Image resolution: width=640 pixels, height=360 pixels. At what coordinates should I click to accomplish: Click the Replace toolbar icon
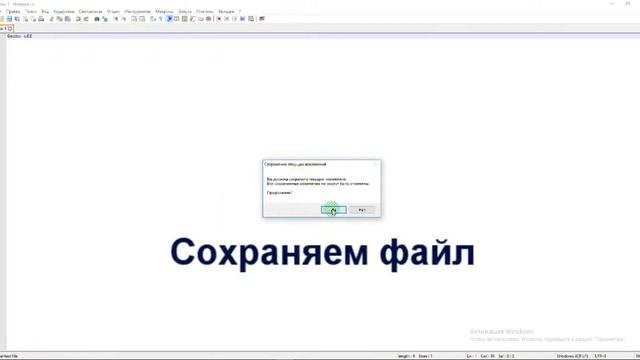pos(105,19)
